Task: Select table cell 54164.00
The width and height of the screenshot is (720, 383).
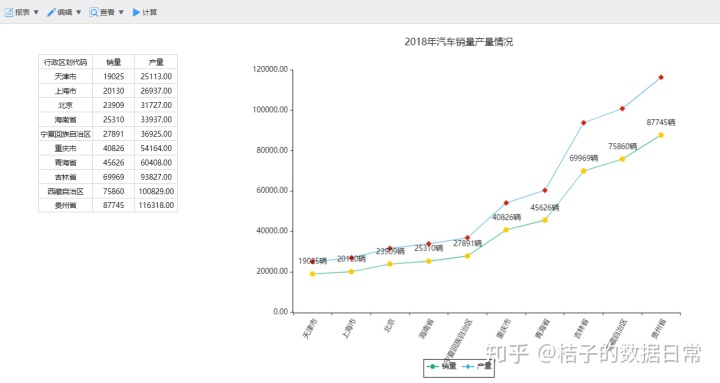Action: point(156,148)
